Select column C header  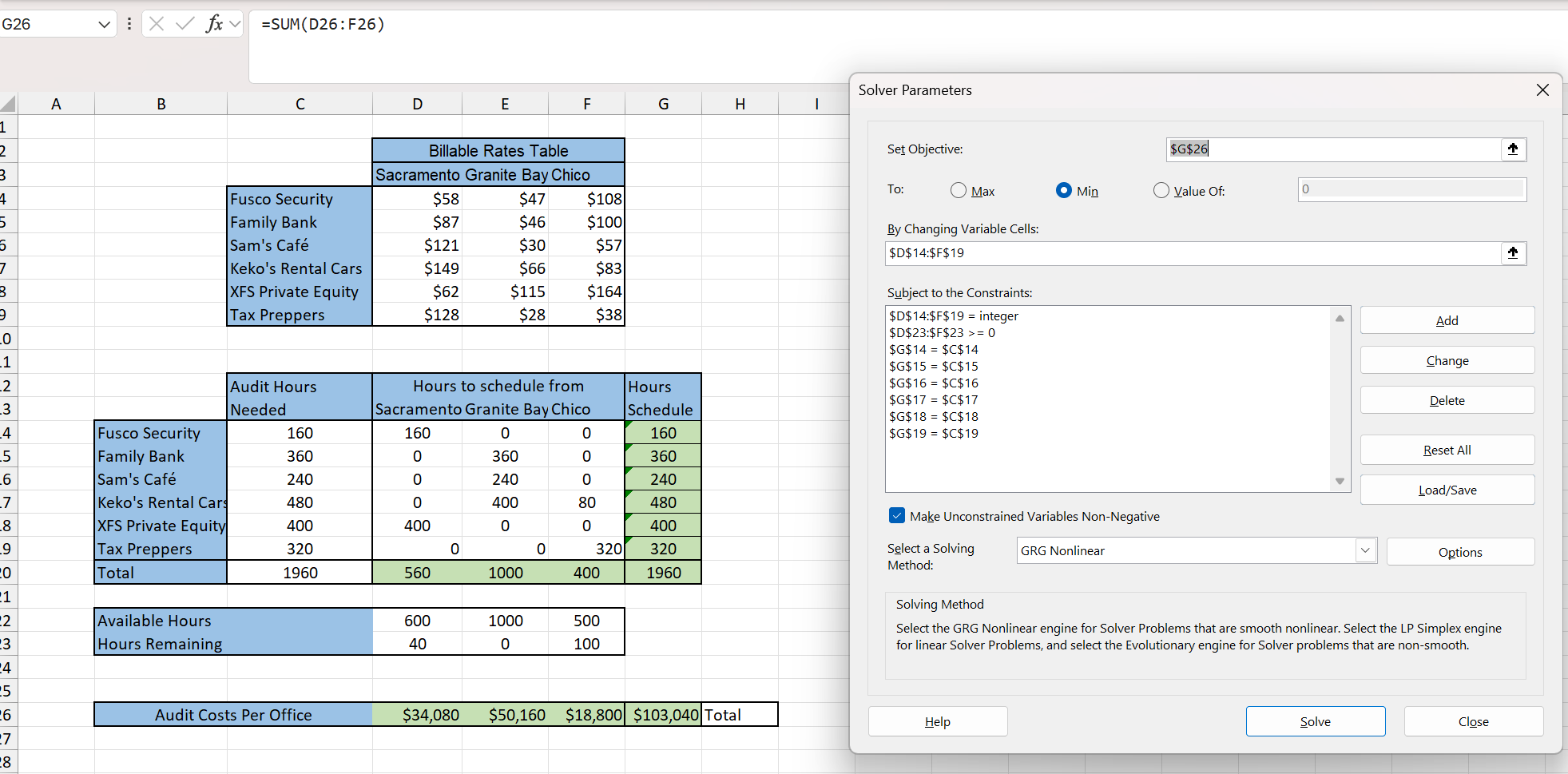click(300, 104)
